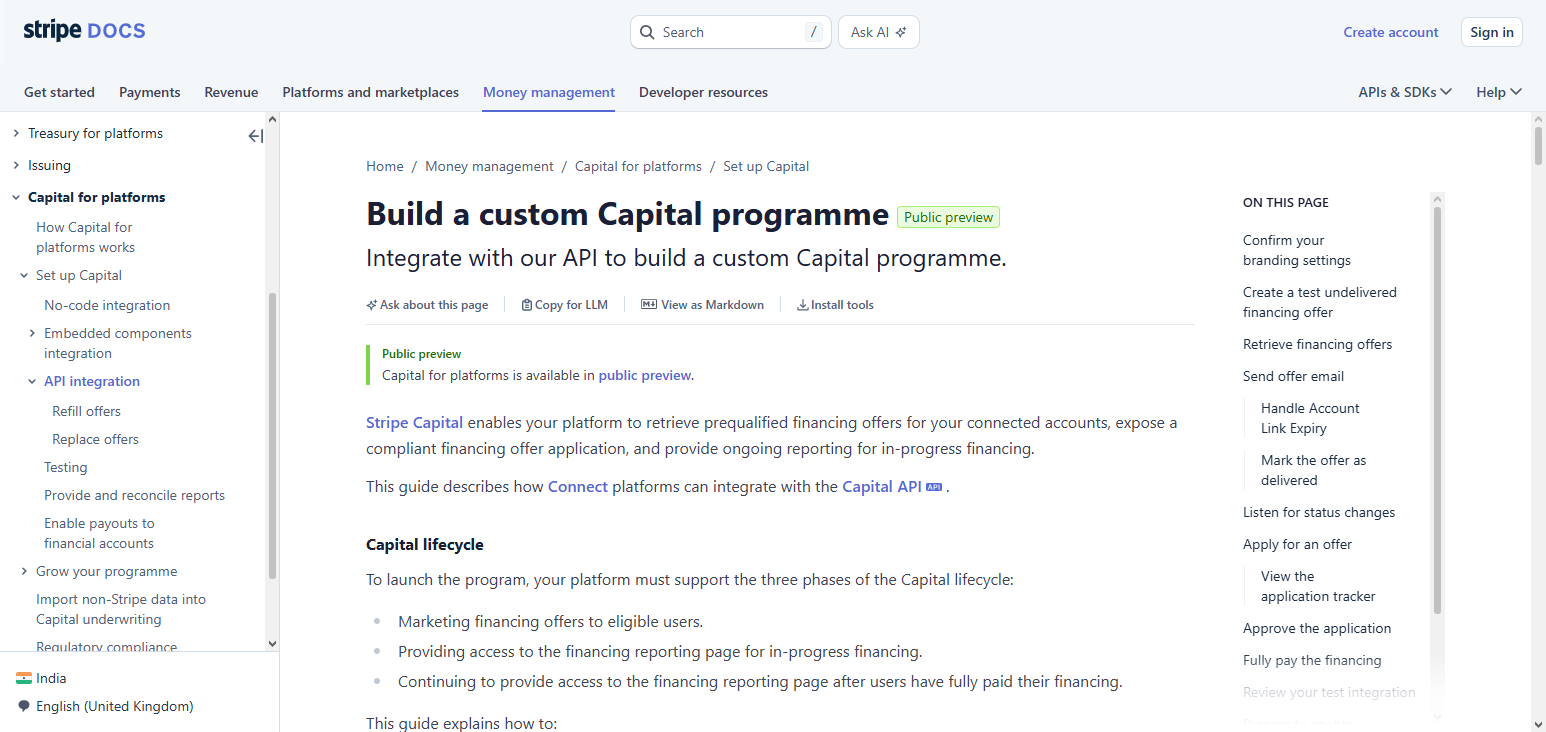The image size is (1546, 732).
Task: Jump to Apply for an offer
Action: pos(1297,544)
